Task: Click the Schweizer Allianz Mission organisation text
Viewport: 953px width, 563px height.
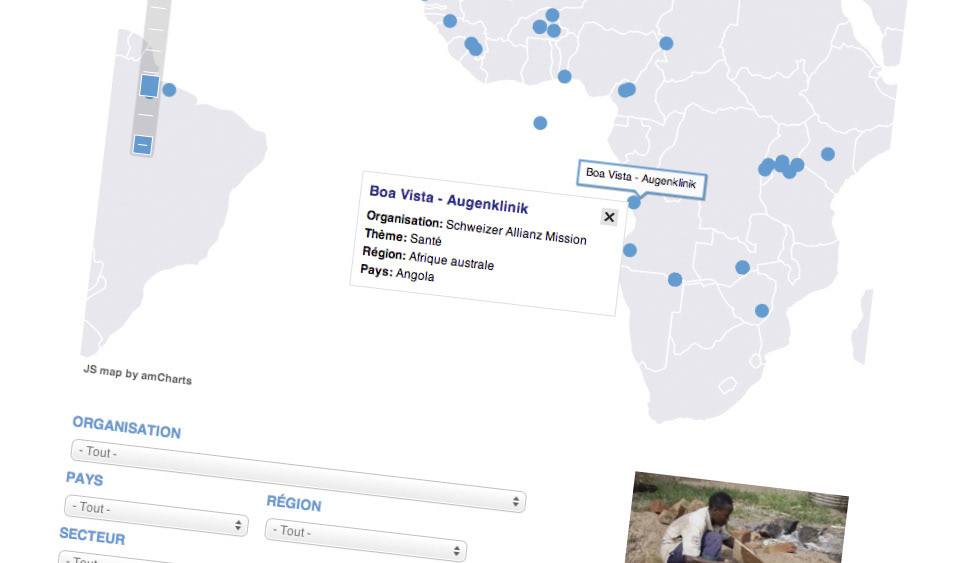Action: [x=516, y=232]
